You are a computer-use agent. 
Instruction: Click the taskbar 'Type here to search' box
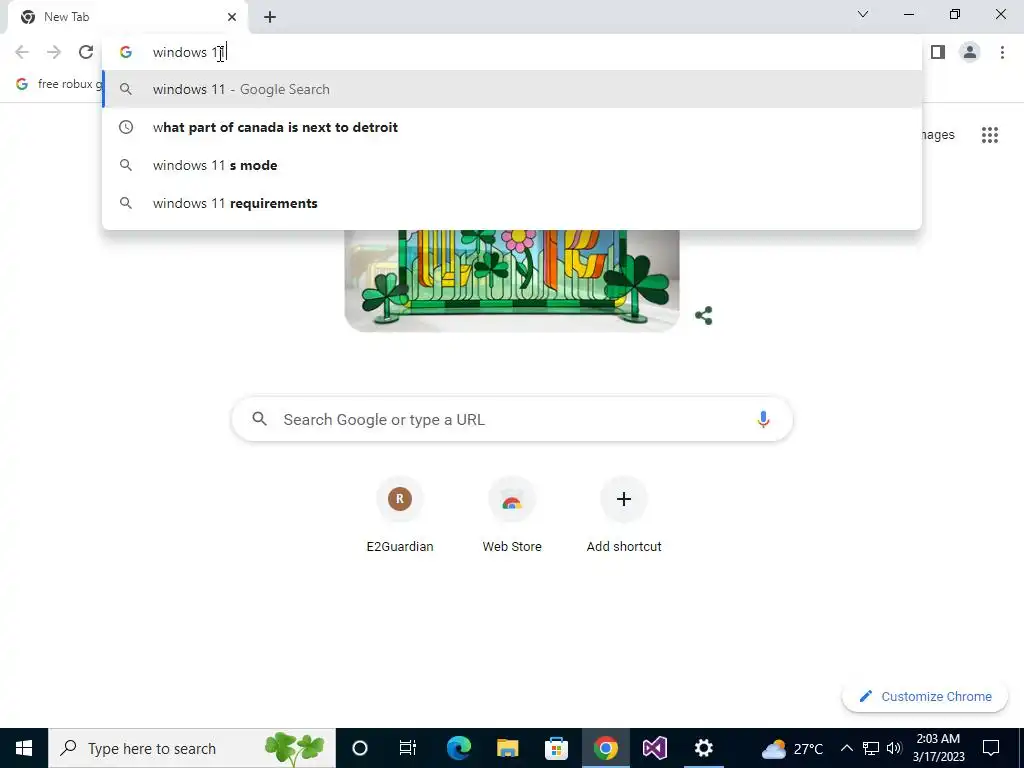[192, 748]
